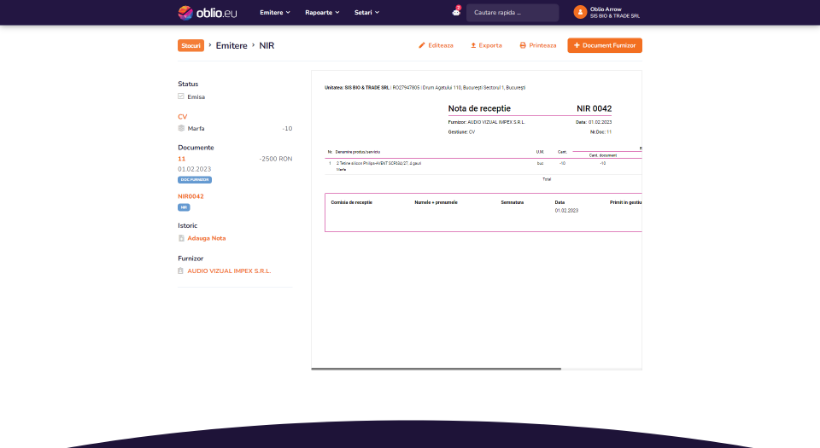Click the printer icon beside Printeaza

point(522,45)
